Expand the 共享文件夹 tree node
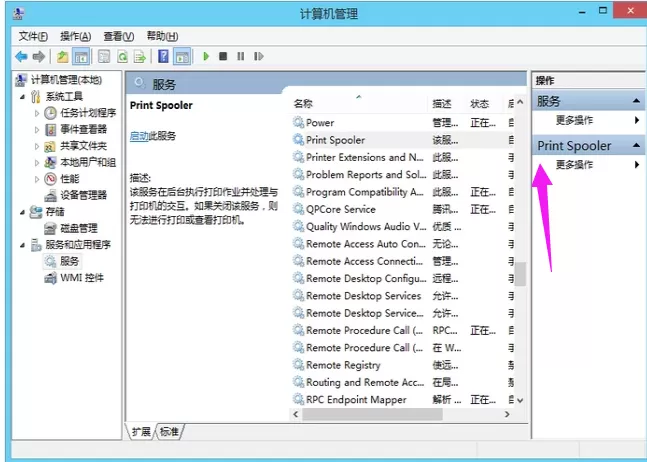 pos(37,146)
